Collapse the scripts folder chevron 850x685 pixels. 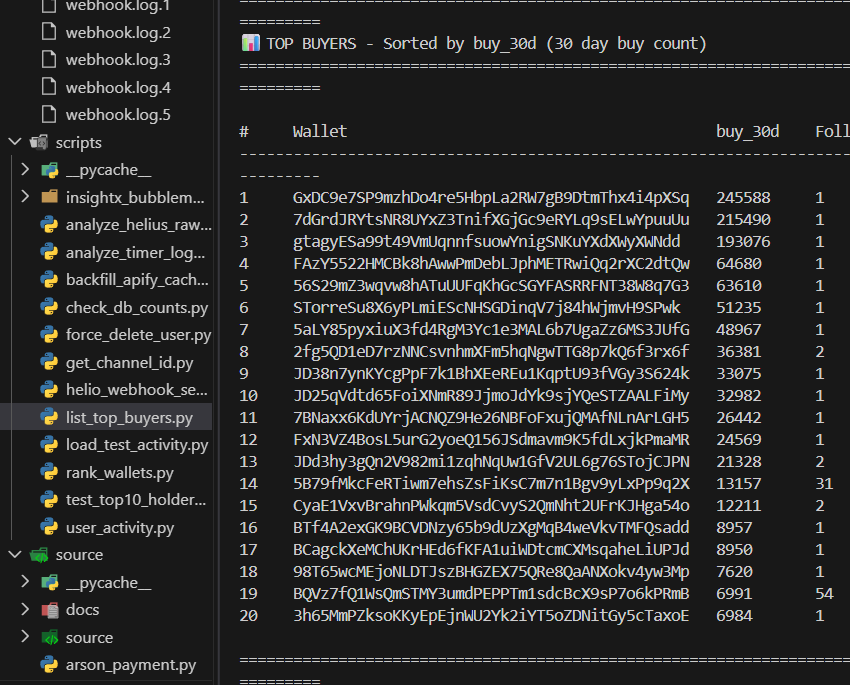(x=15, y=142)
